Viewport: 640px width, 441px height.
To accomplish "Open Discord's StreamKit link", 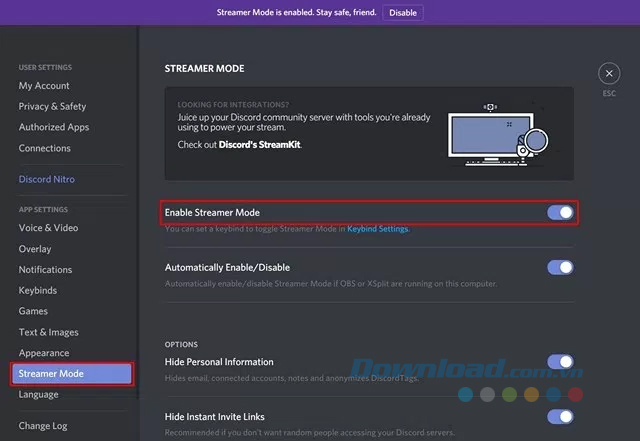I will pos(260,145).
